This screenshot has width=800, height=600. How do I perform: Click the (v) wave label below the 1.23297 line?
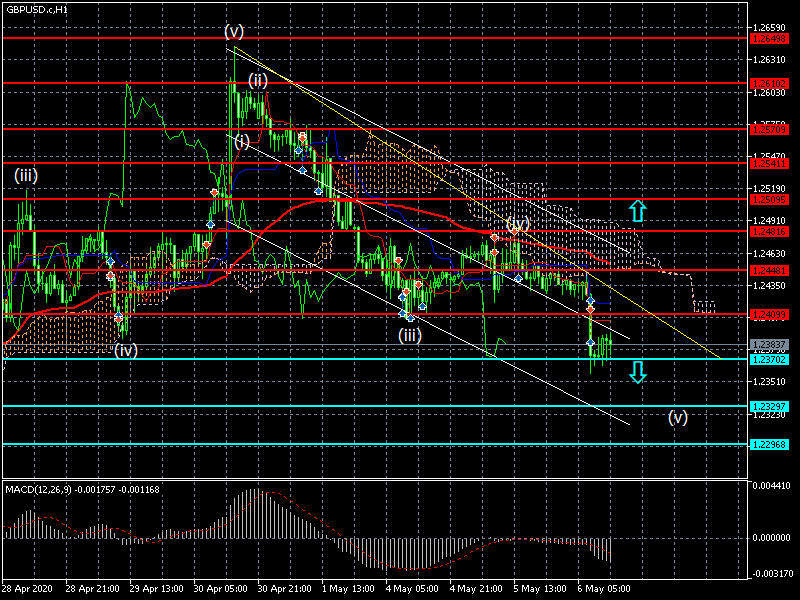[678, 417]
